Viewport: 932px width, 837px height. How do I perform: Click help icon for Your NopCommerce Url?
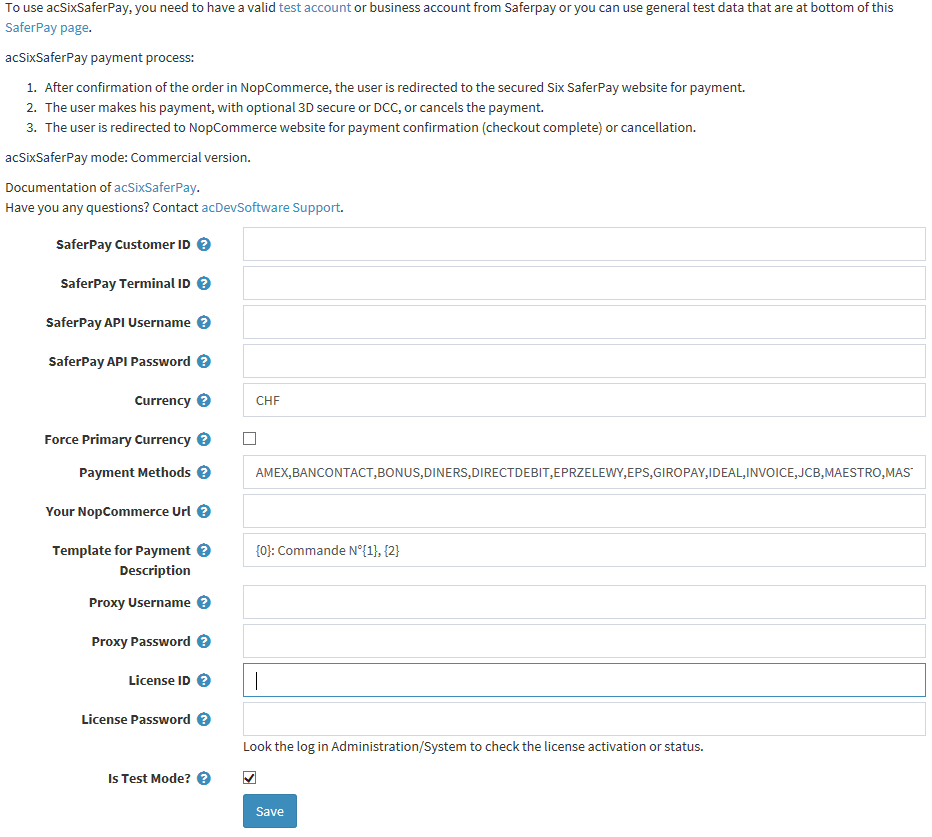[x=204, y=512]
